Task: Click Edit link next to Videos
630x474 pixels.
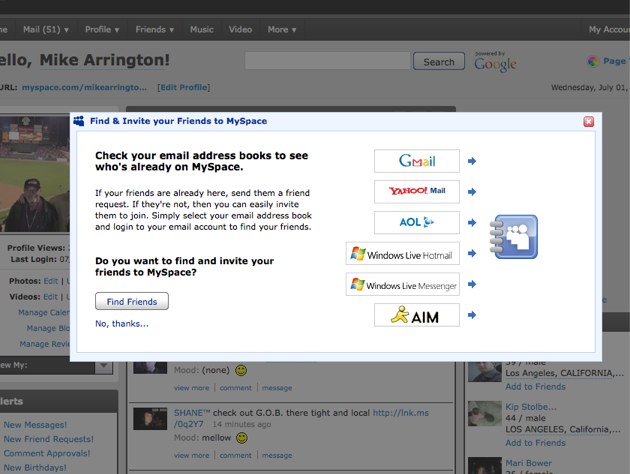Action: (51, 296)
